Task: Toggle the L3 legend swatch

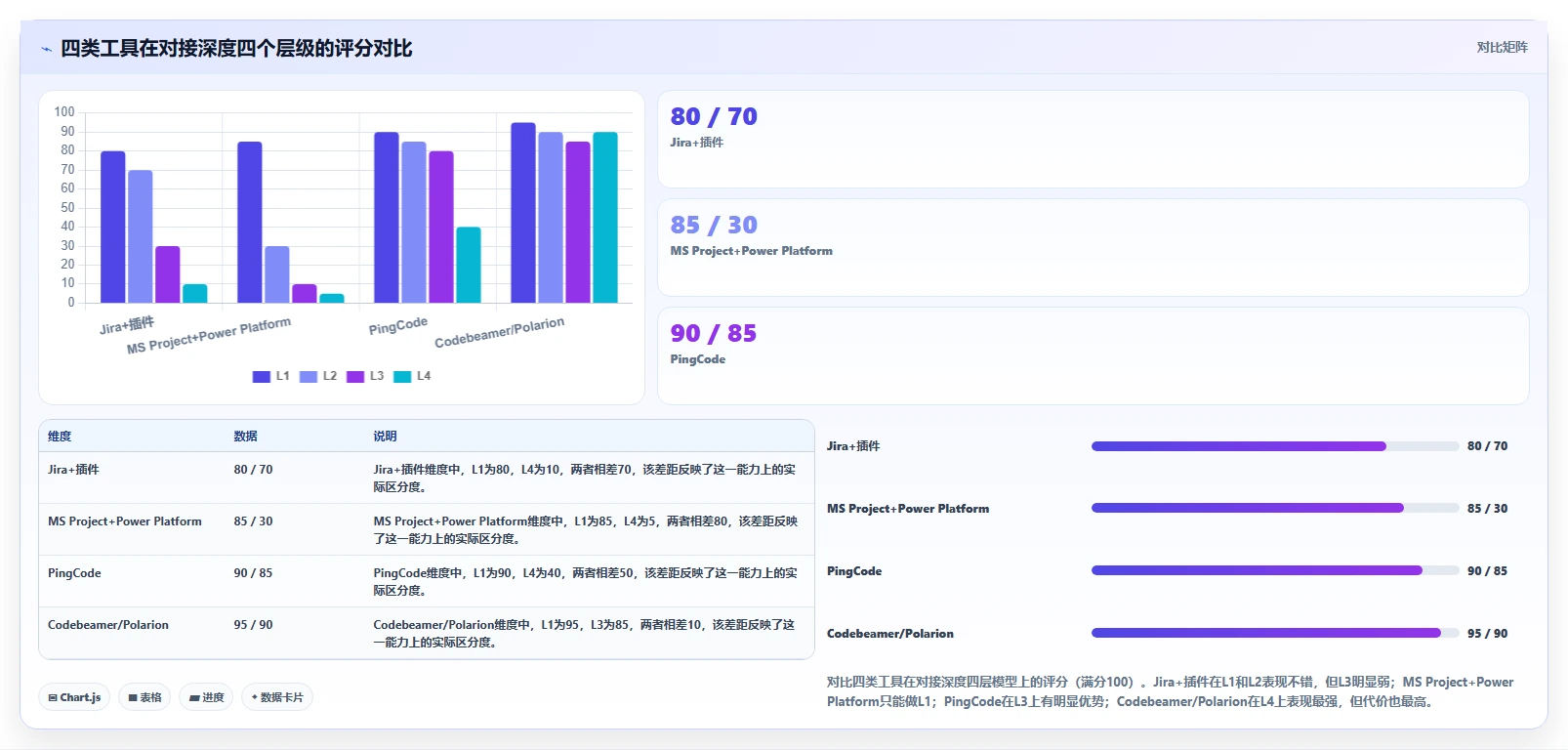Action: pyautogui.click(x=355, y=376)
